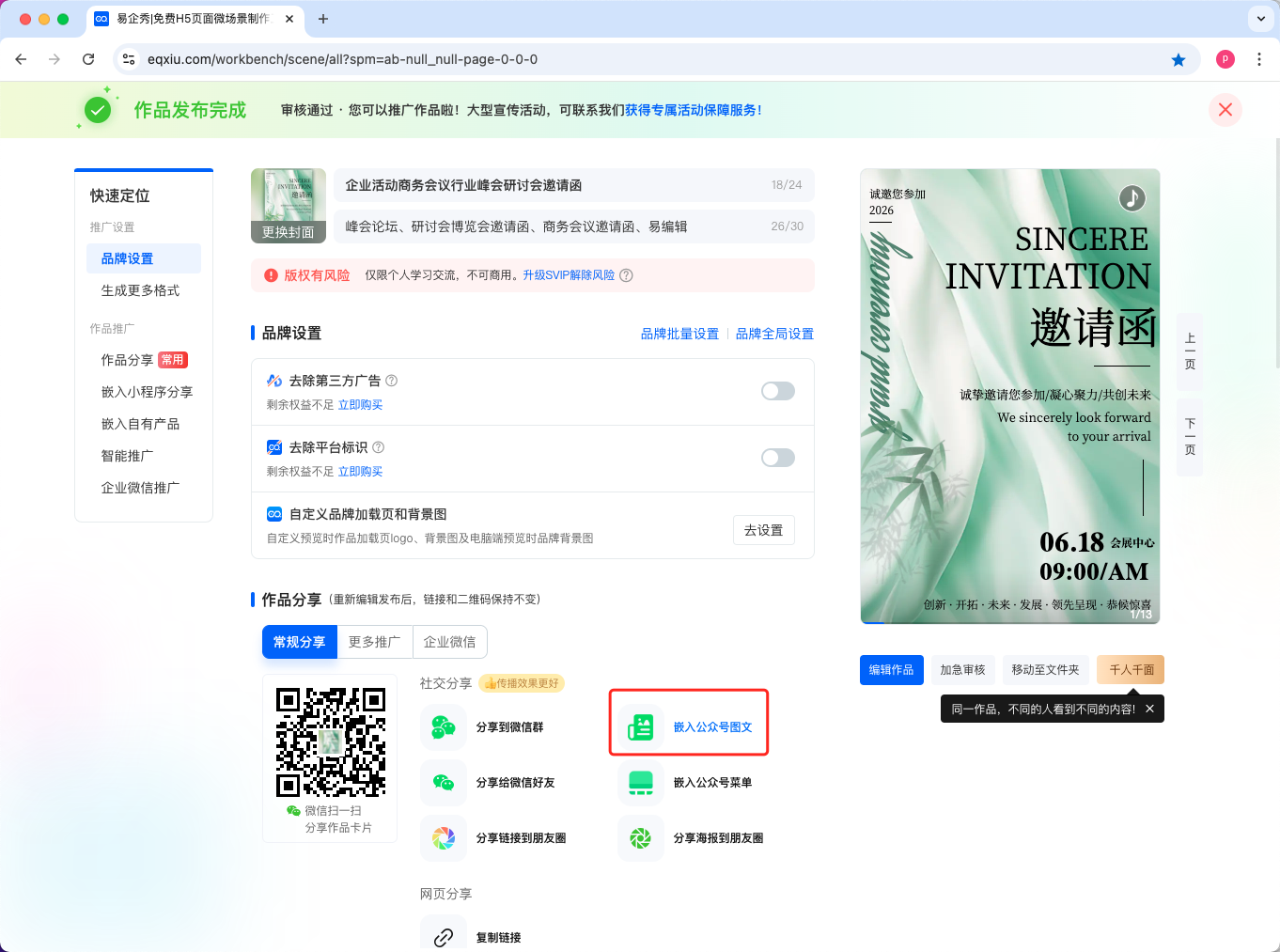This screenshot has width=1280, height=952.
Task: Turn on the 去除平台标识 switch
Action: click(x=777, y=458)
